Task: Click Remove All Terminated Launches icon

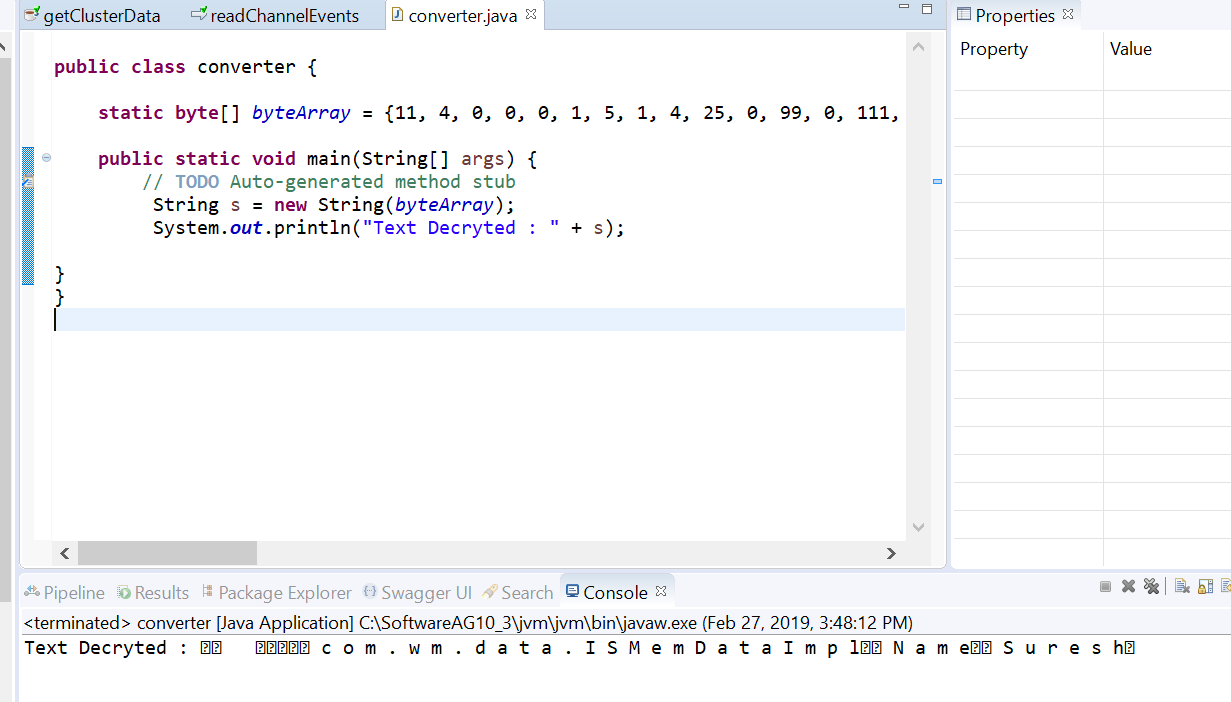Action: pos(1151,587)
